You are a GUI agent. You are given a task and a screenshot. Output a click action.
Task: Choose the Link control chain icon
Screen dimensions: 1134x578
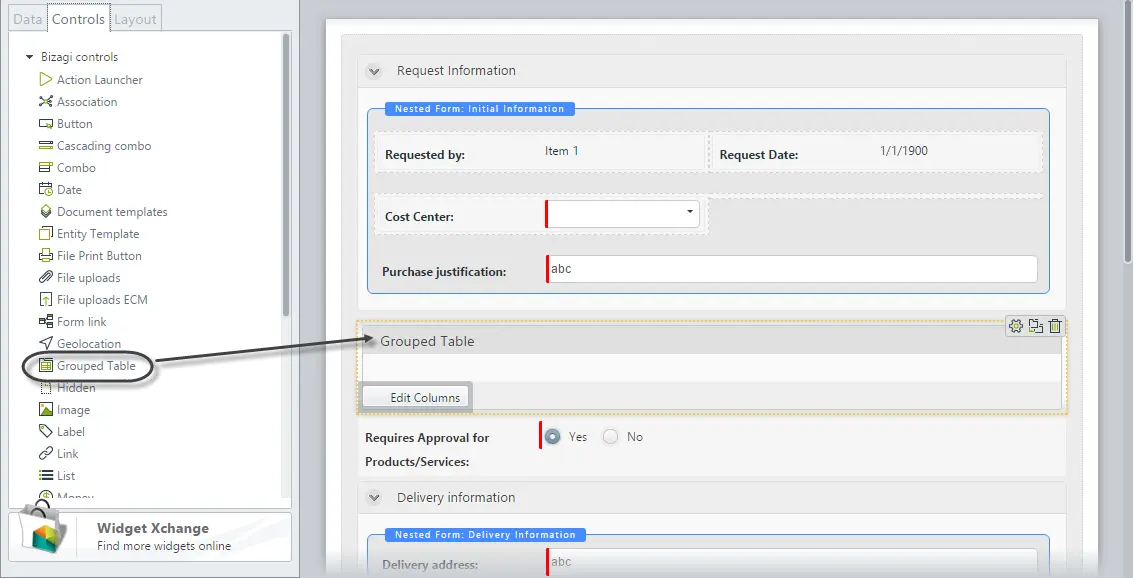pyautogui.click(x=46, y=454)
